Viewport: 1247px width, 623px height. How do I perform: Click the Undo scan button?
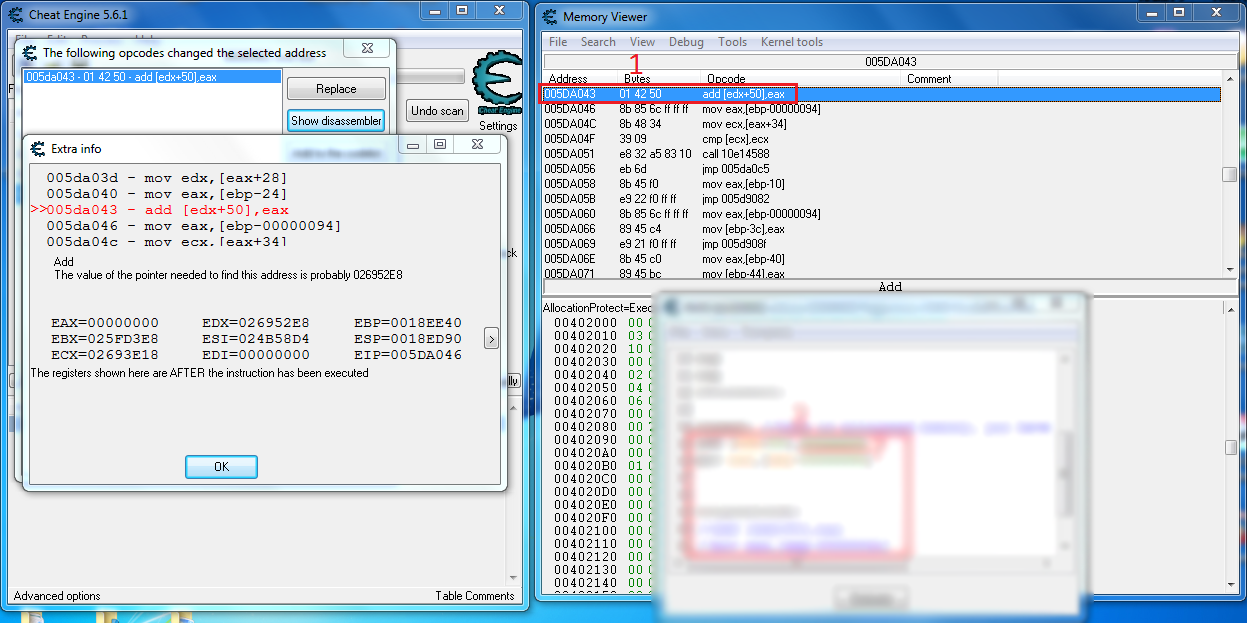pos(438,111)
